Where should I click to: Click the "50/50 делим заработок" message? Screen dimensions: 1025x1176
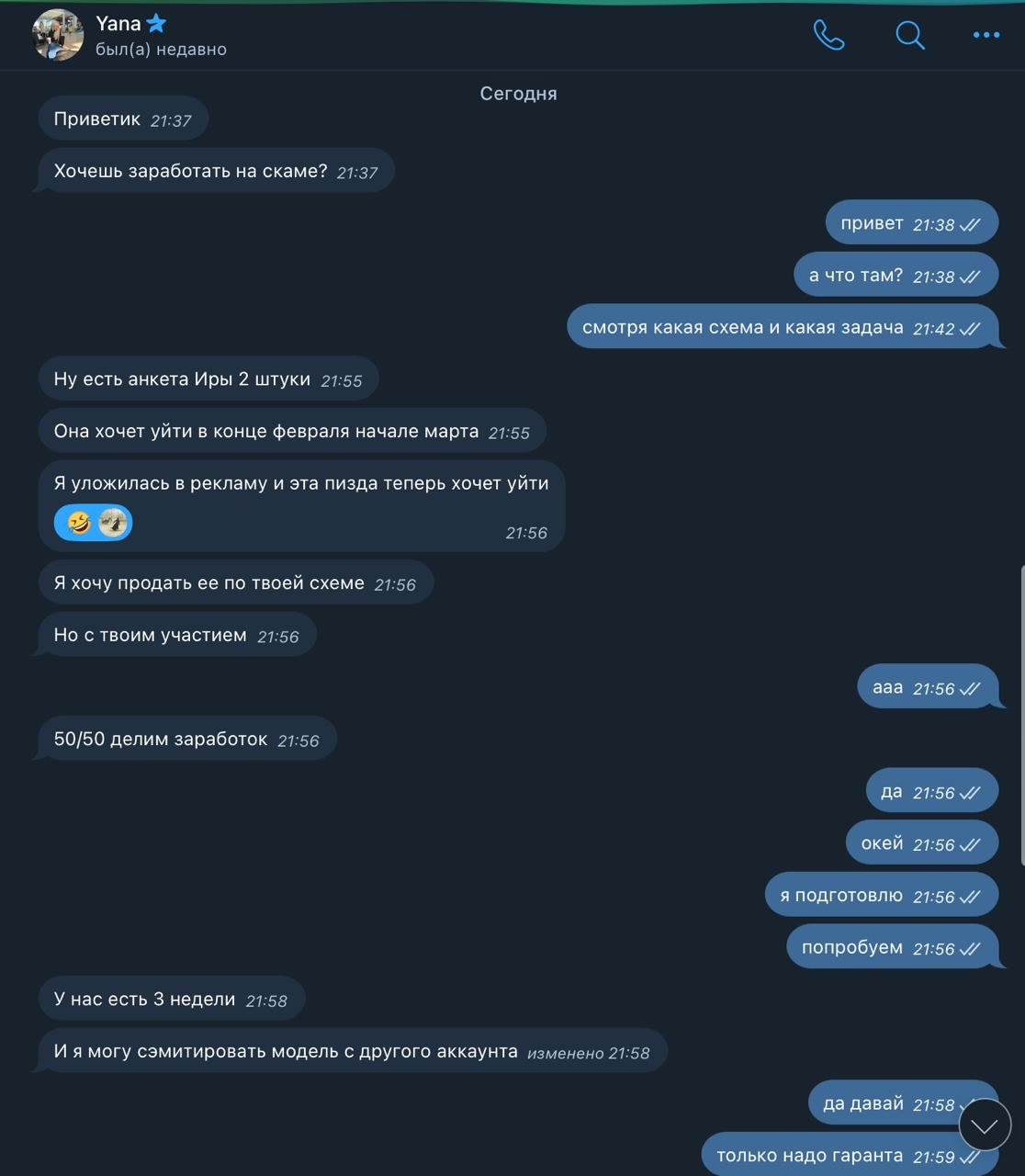coord(187,739)
